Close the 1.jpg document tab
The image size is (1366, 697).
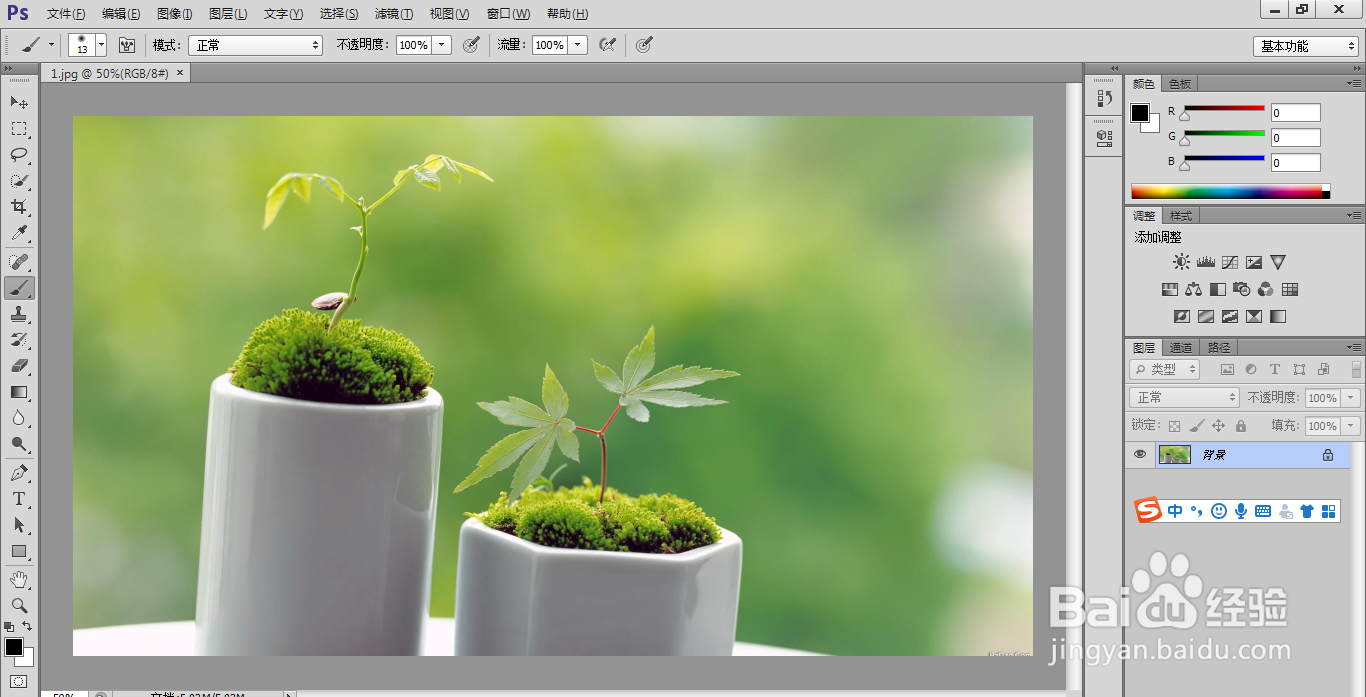click(x=180, y=72)
